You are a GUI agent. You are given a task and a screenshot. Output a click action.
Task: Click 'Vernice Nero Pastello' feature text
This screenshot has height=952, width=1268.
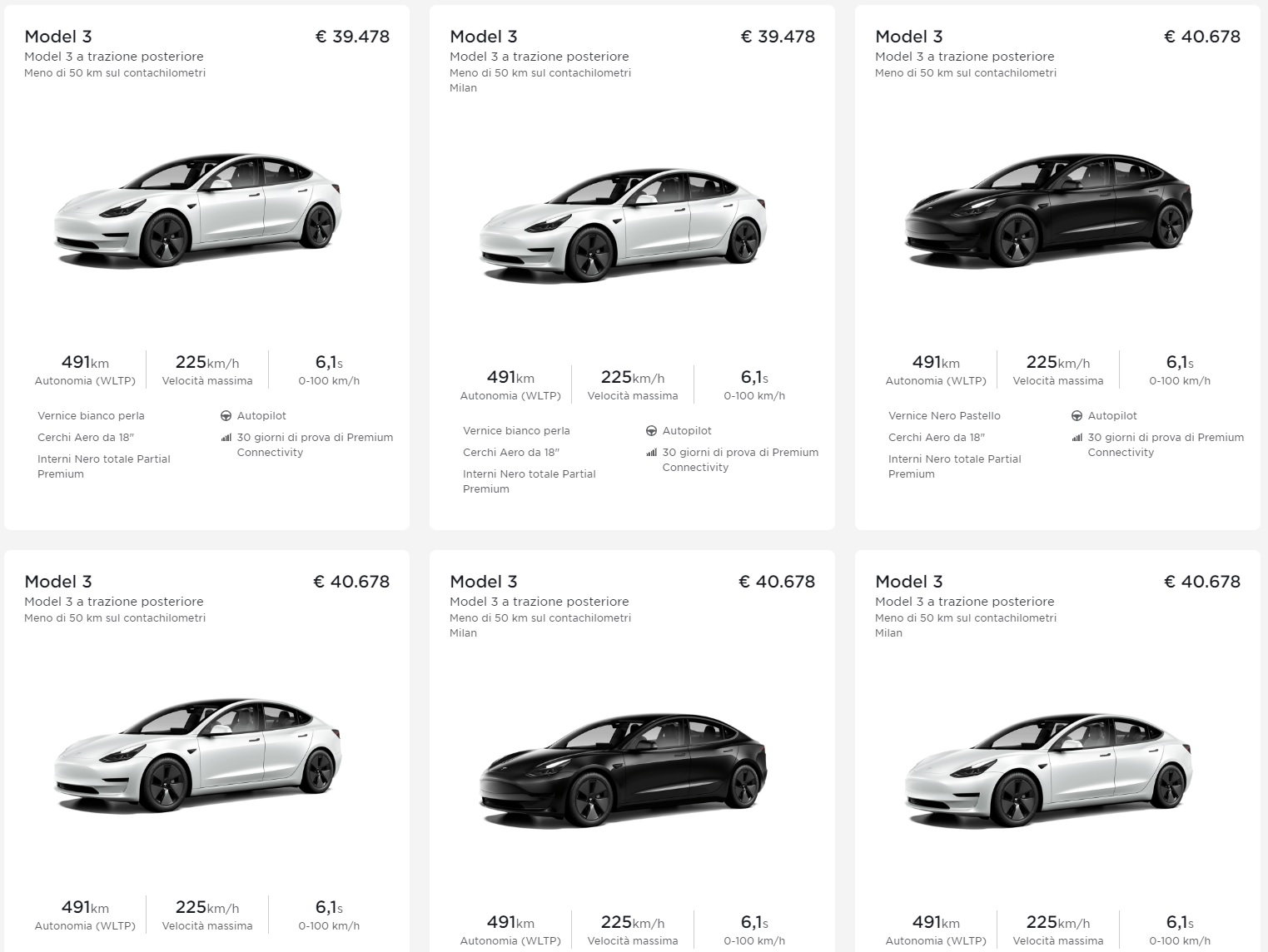pyautogui.click(x=944, y=415)
